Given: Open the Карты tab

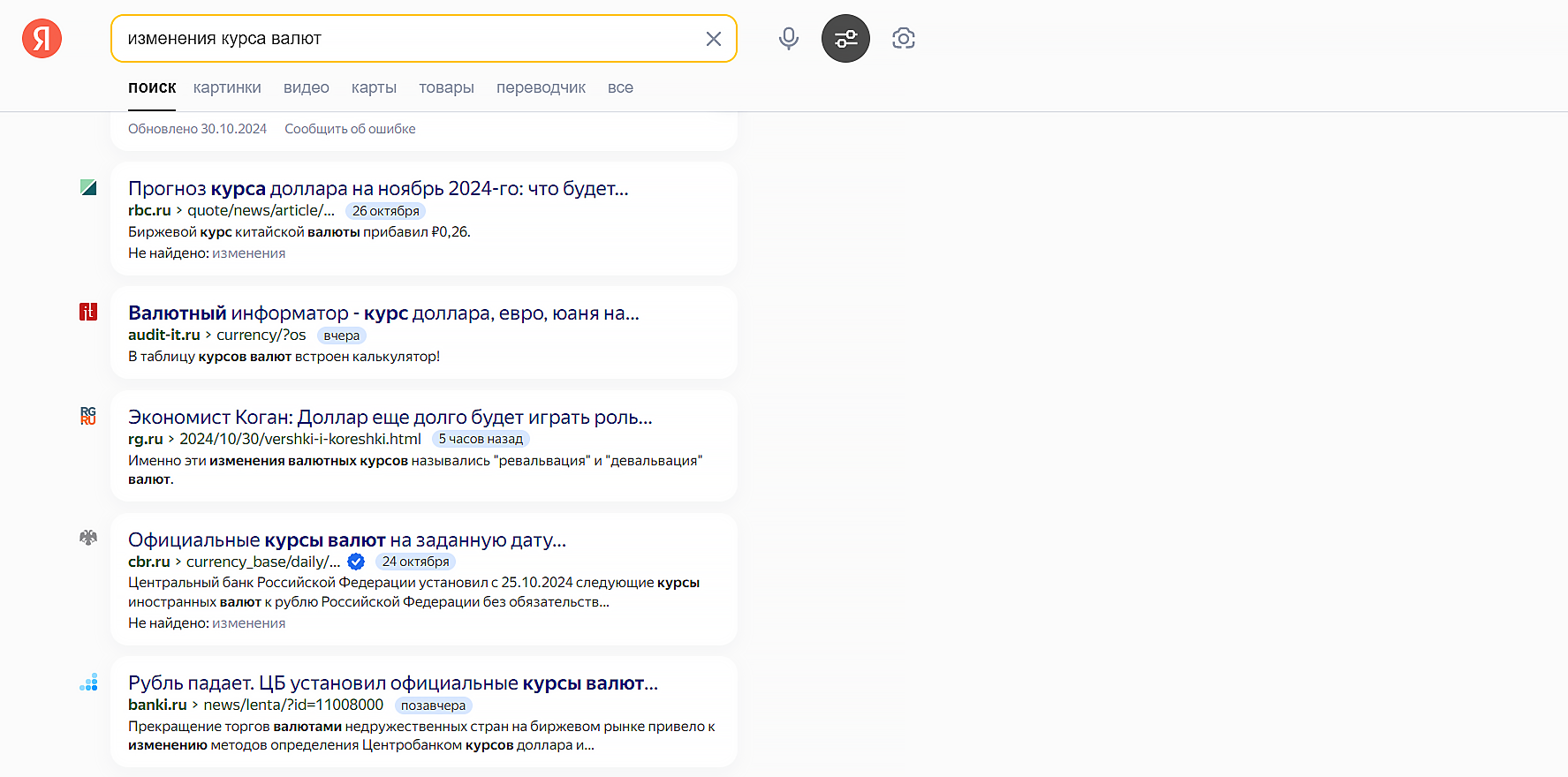Looking at the screenshot, I should [x=374, y=87].
